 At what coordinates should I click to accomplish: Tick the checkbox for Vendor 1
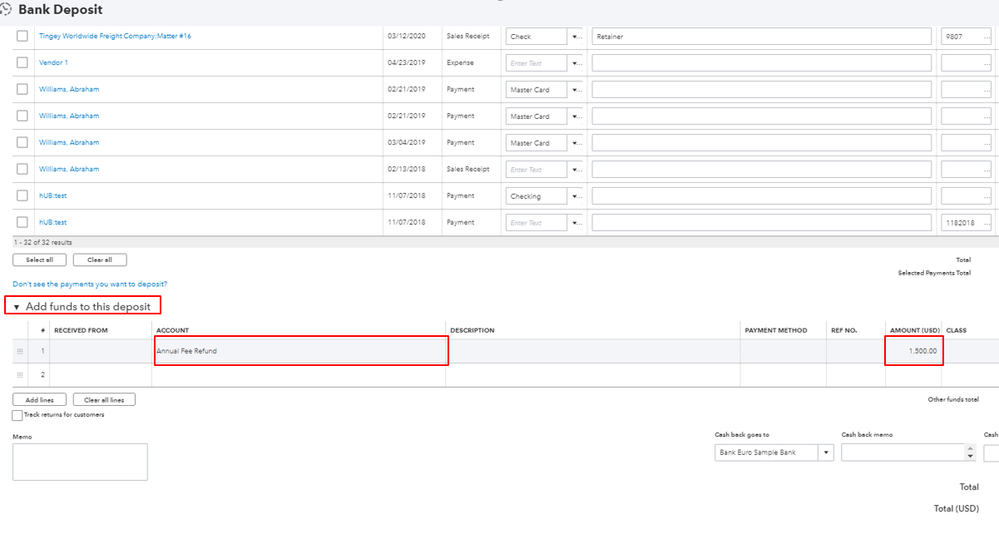click(x=22, y=63)
